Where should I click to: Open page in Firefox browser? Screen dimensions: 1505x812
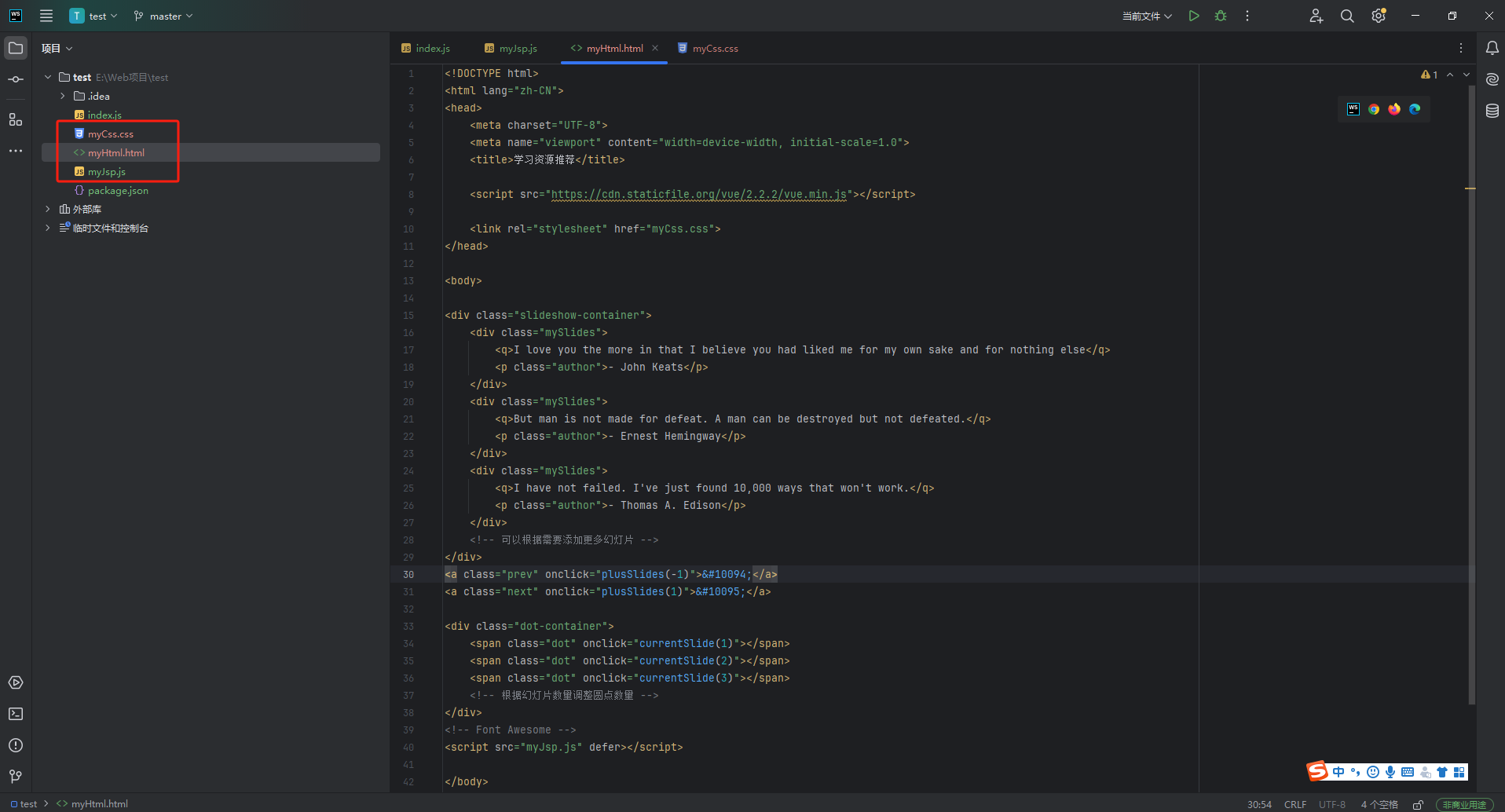[x=1394, y=109]
